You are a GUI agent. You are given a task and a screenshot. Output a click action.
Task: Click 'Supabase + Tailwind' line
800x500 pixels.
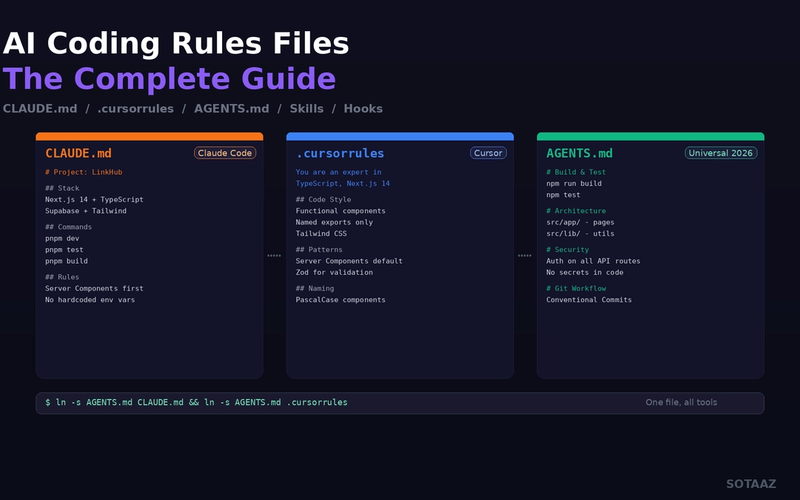coord(86,211)
